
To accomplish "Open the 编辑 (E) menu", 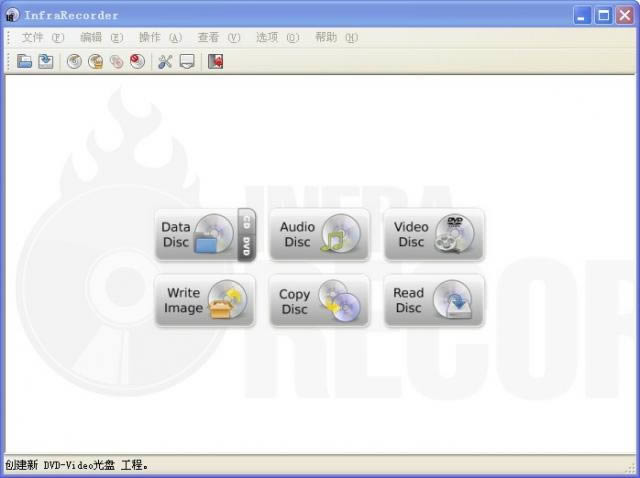I will (x=101, y=38).
